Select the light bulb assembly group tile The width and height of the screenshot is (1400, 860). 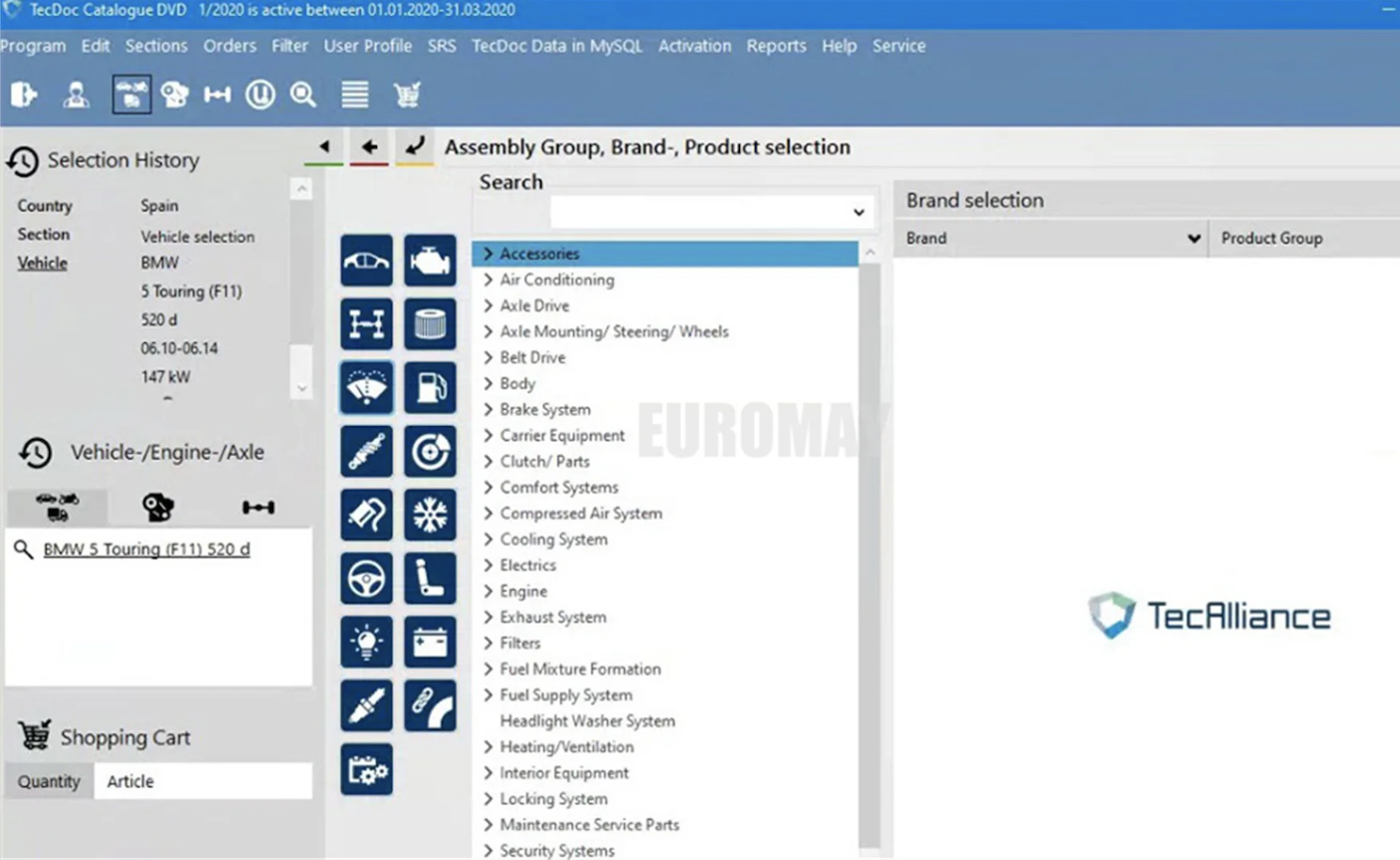pyautogui.click(x=366, y=643)
